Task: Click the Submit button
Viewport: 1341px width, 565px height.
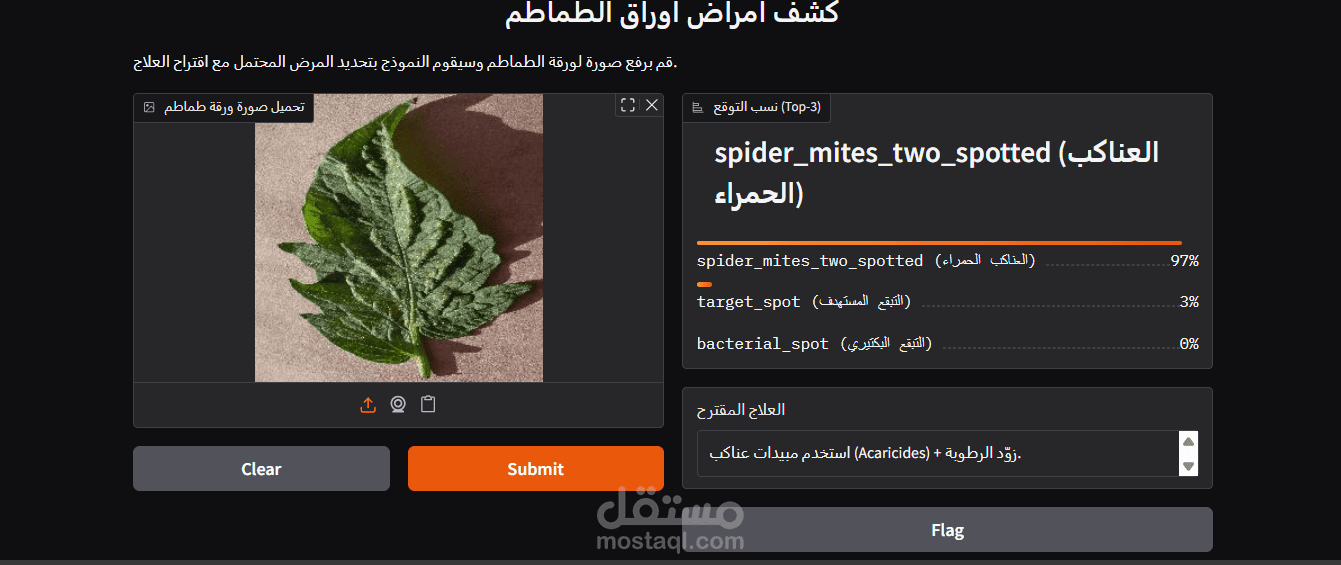Action: tap(536, 468)
